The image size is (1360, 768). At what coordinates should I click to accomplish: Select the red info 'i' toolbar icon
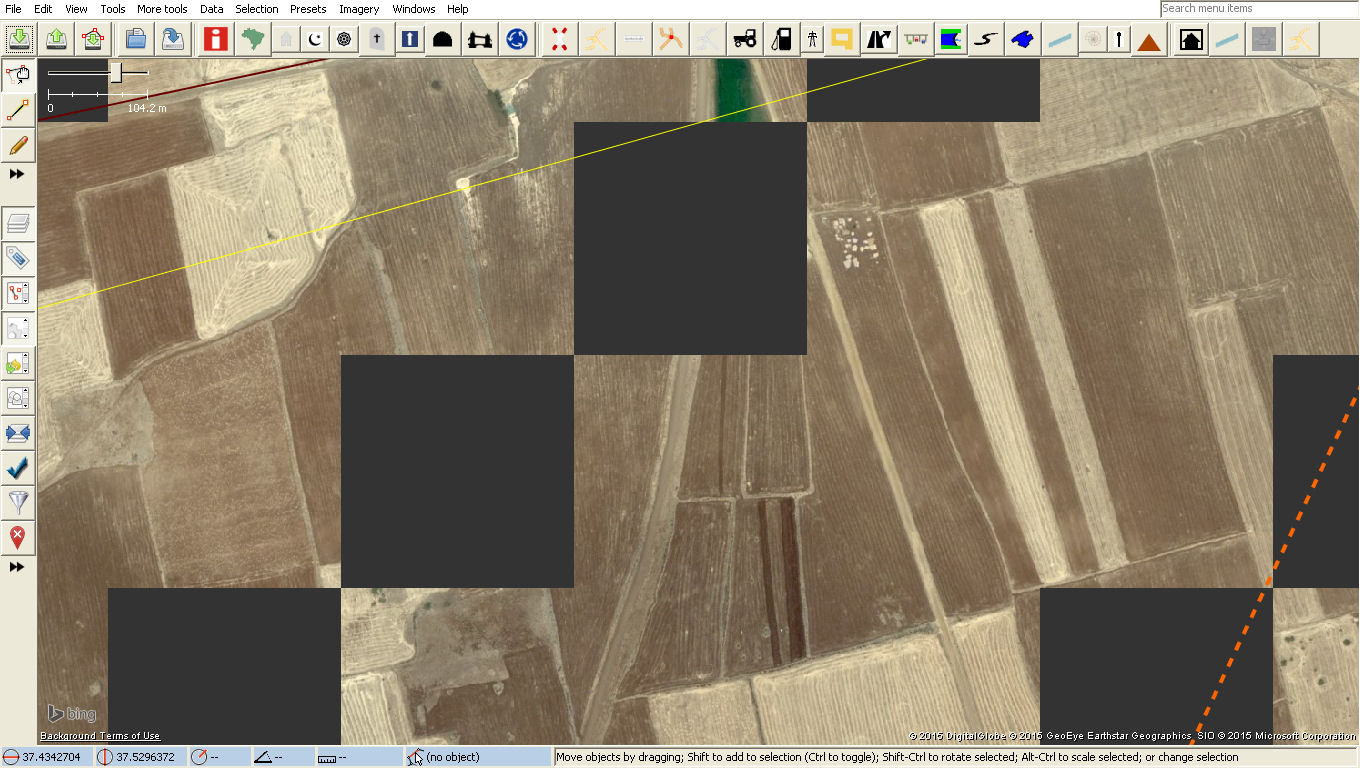pyautogui.click(x=215, y=39)
